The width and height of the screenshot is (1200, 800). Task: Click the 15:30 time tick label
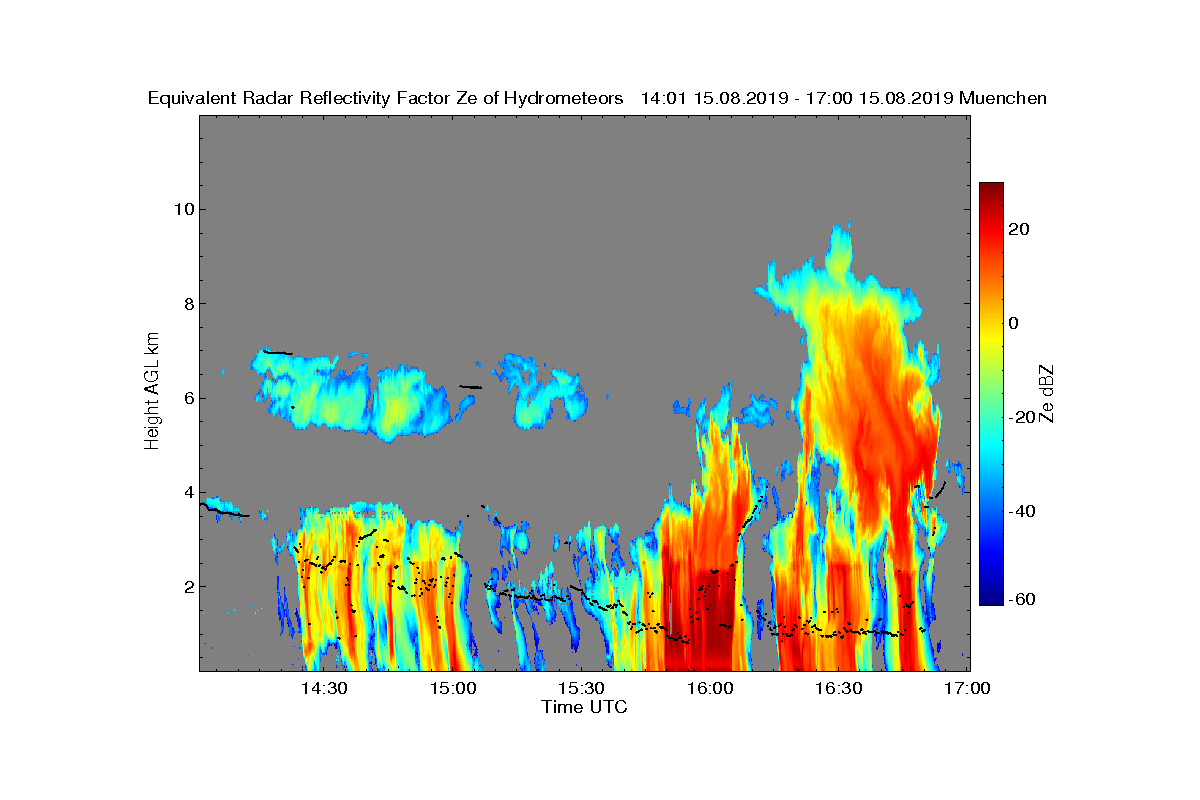click(x=581, y=689)
